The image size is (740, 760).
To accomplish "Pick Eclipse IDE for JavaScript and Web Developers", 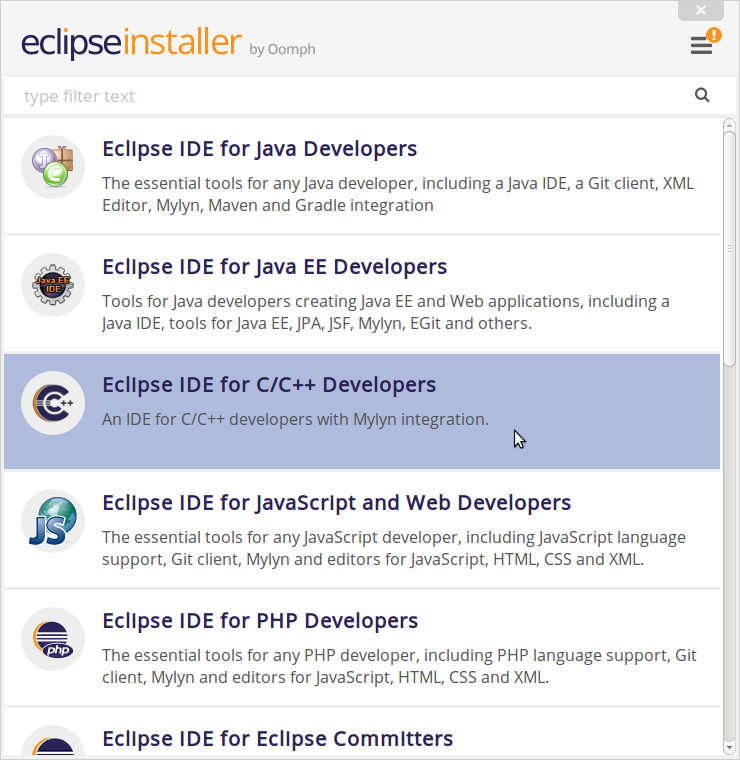I will (336, 503).
